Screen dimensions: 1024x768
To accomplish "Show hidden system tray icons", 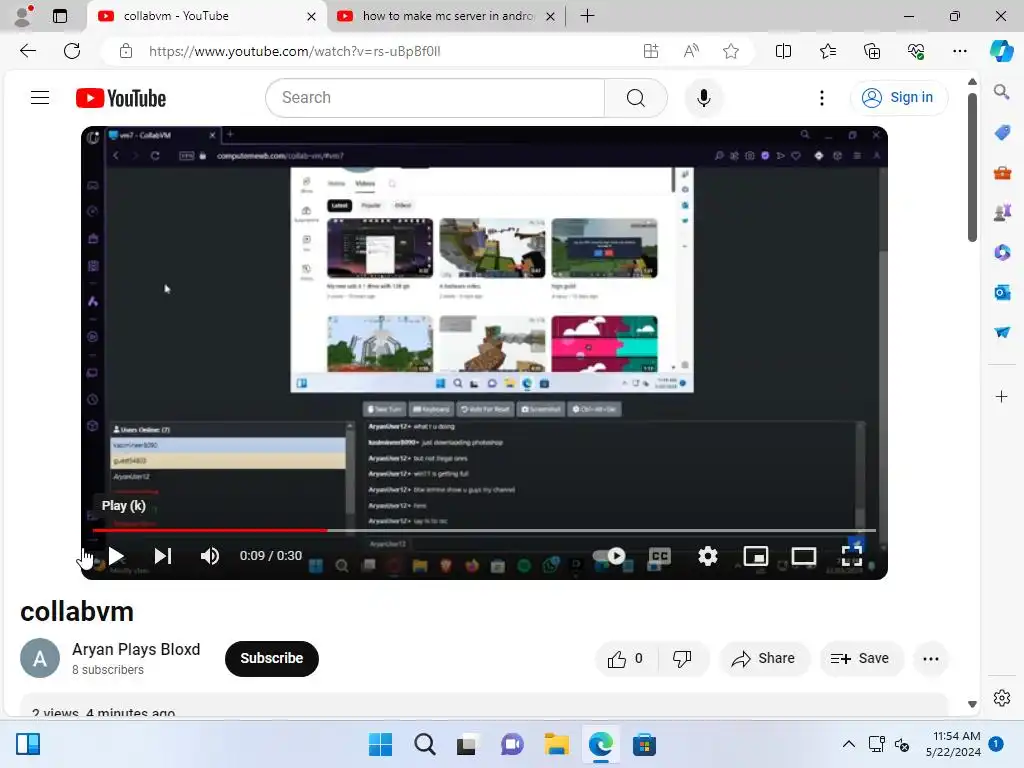I will coord(848,744).
